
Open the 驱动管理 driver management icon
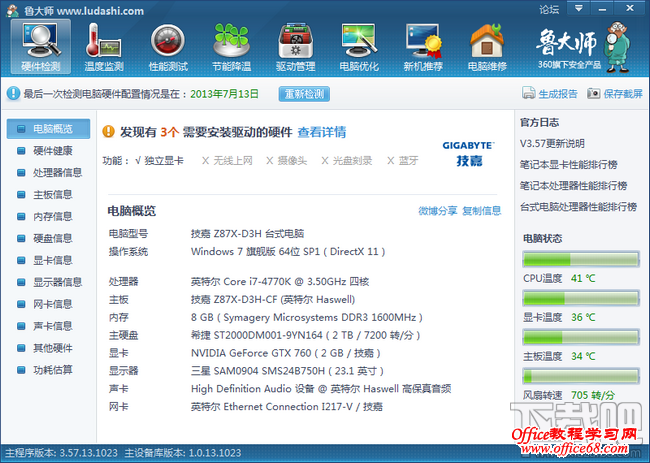pyautogui.click(x=295, y=47)
